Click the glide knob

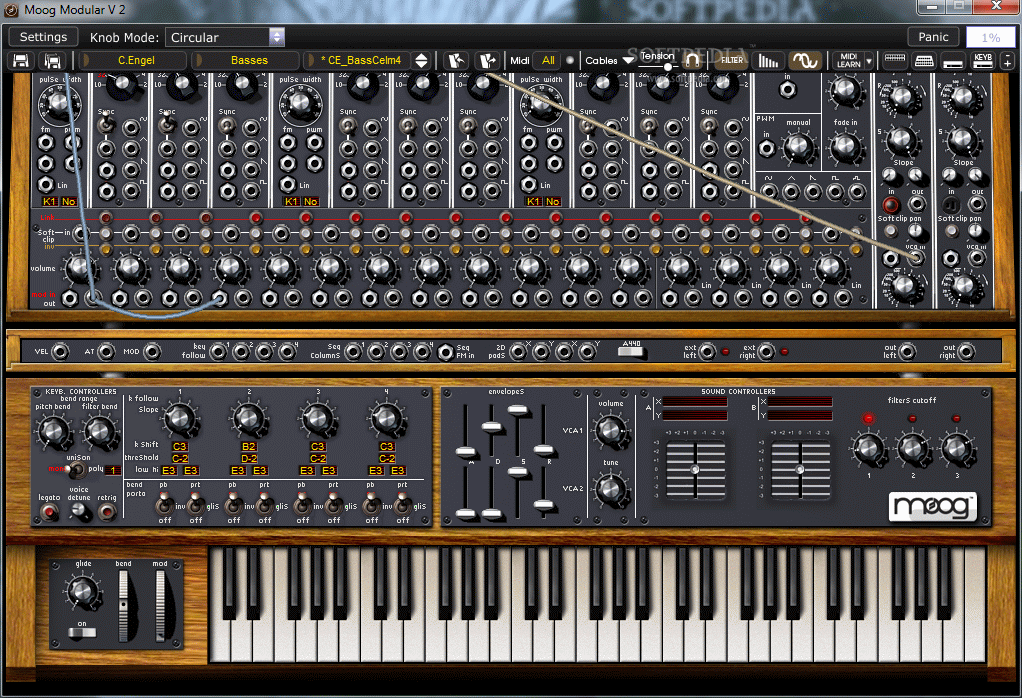pos(83,590)
